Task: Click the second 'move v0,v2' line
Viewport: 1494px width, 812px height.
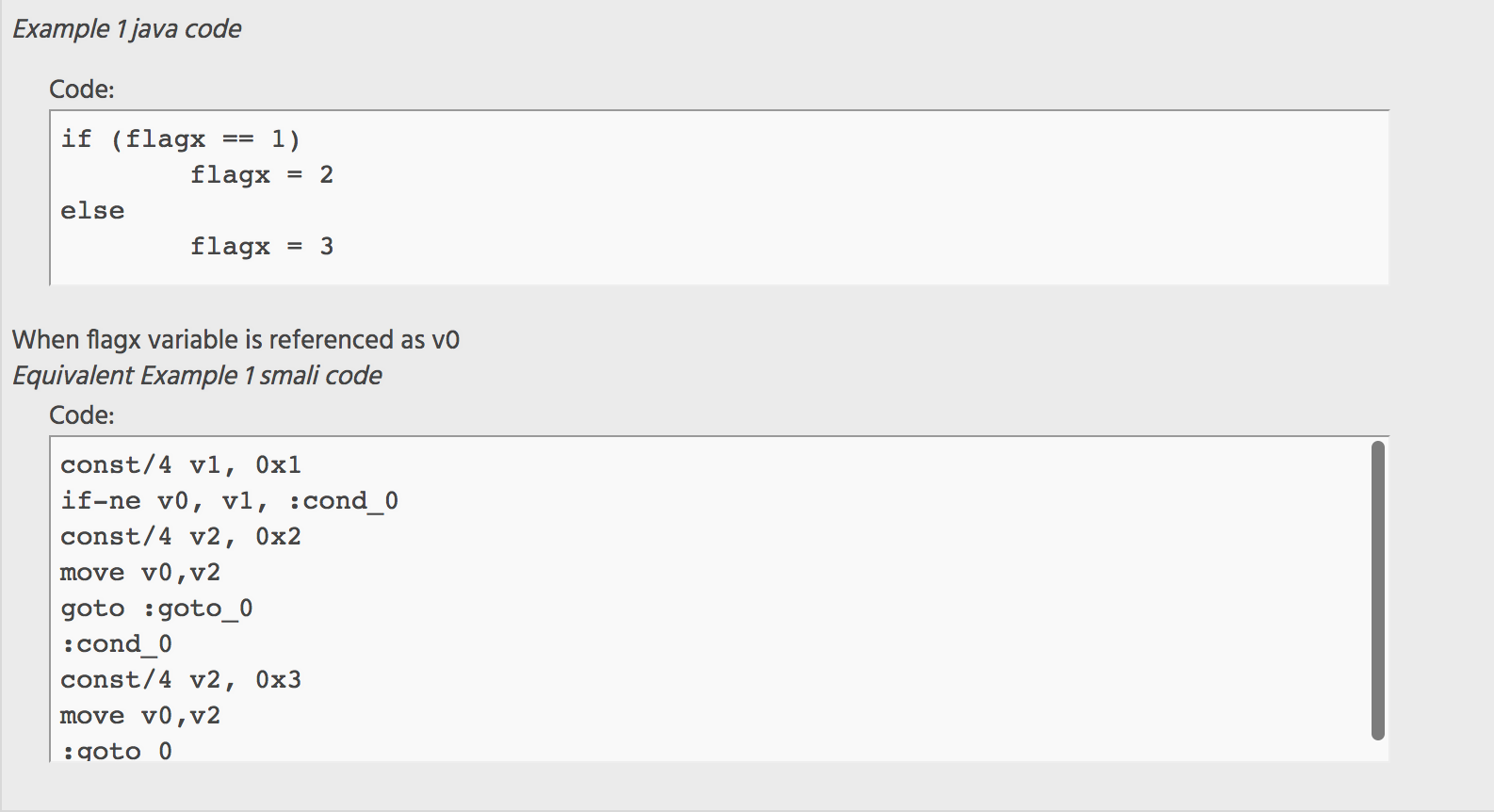Action: click(140, 716)
